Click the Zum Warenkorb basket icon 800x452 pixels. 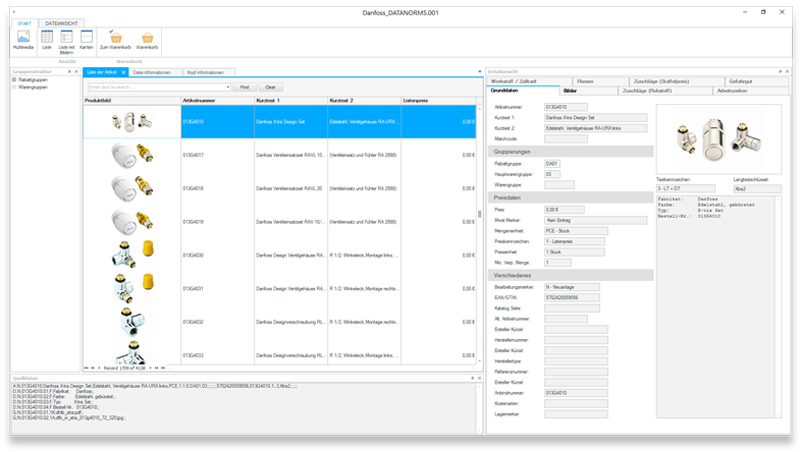coord(116,40)
